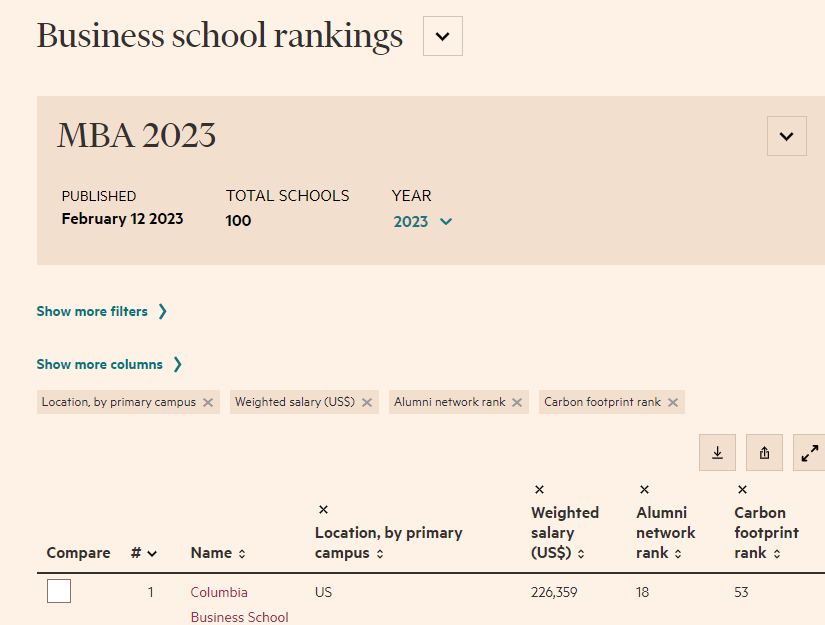Image resolution: width=825 pixels, height=625 pixels.
Task: Remove the Weighted salary (US$) filter chip
Action: pos(368,401)
